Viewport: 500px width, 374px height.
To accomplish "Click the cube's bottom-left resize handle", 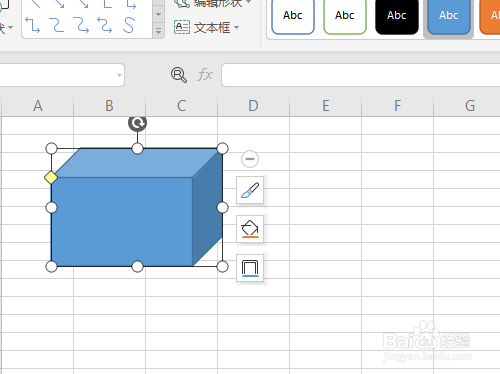I will tap(51, 266).
